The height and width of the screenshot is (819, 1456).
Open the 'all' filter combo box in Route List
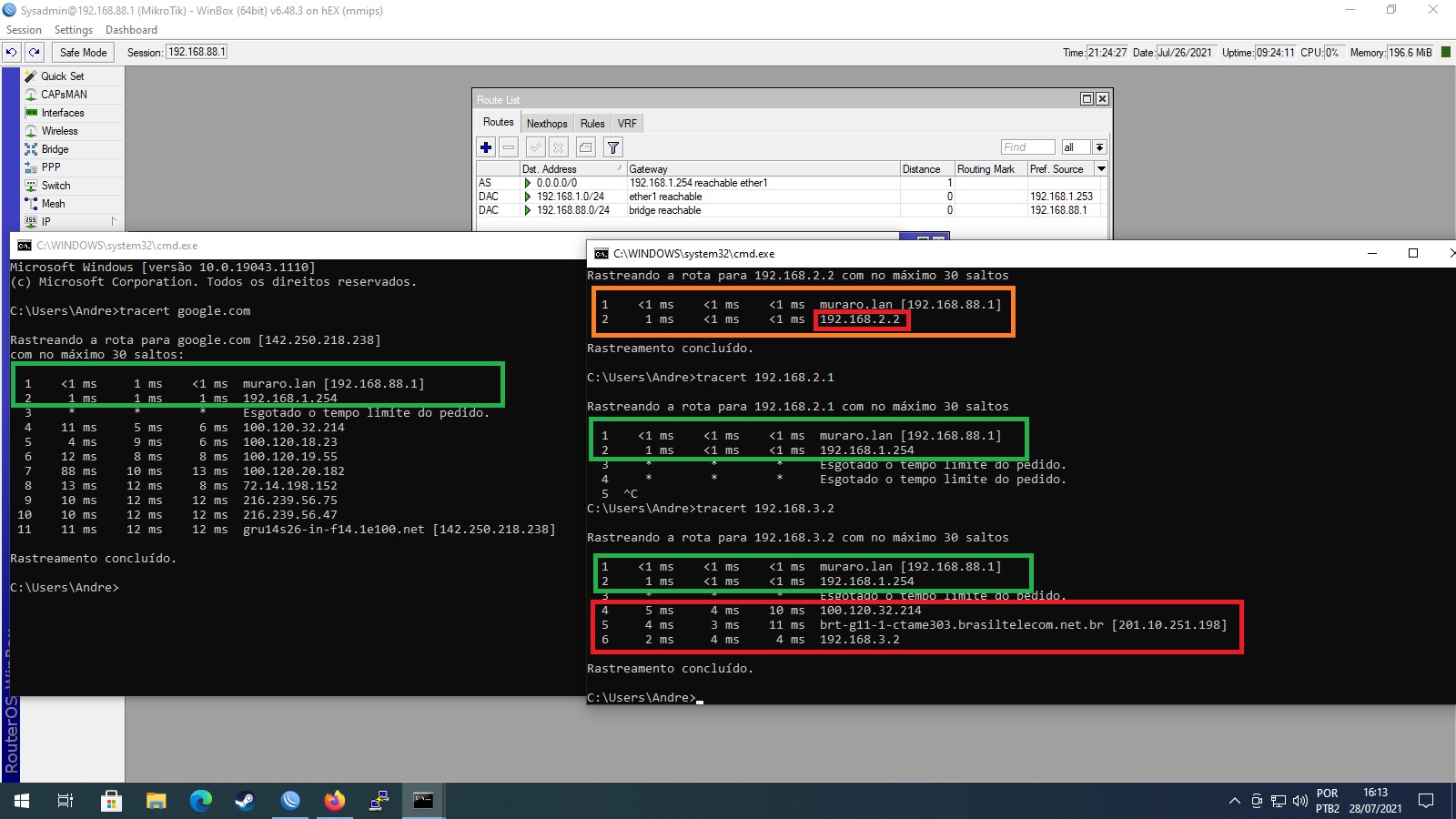pos(1077,147)
